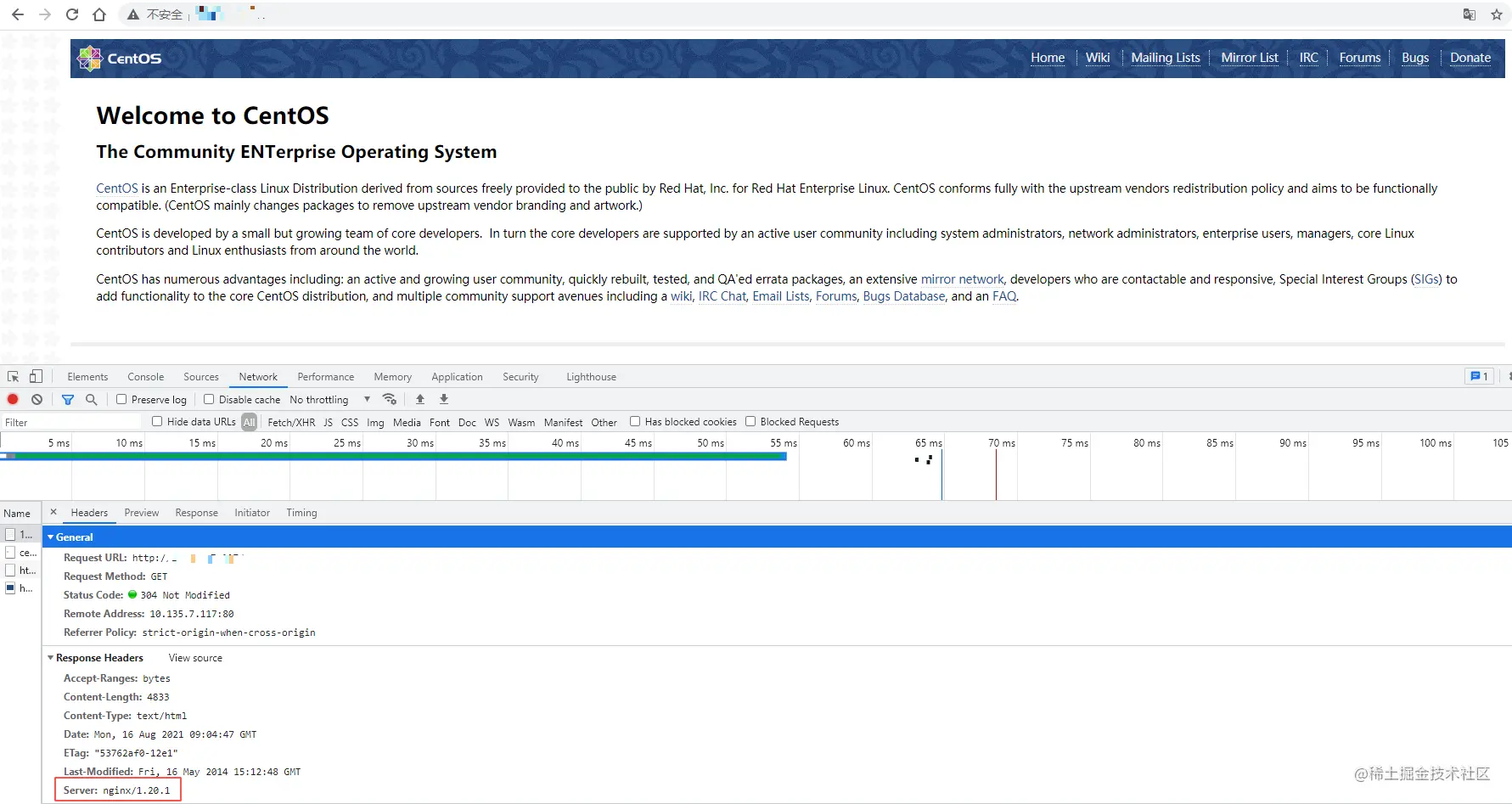The width and height of the screenshot is (1512, 804).
Task: Check the Hide data URLs option
Action: (x=157, y=421)
